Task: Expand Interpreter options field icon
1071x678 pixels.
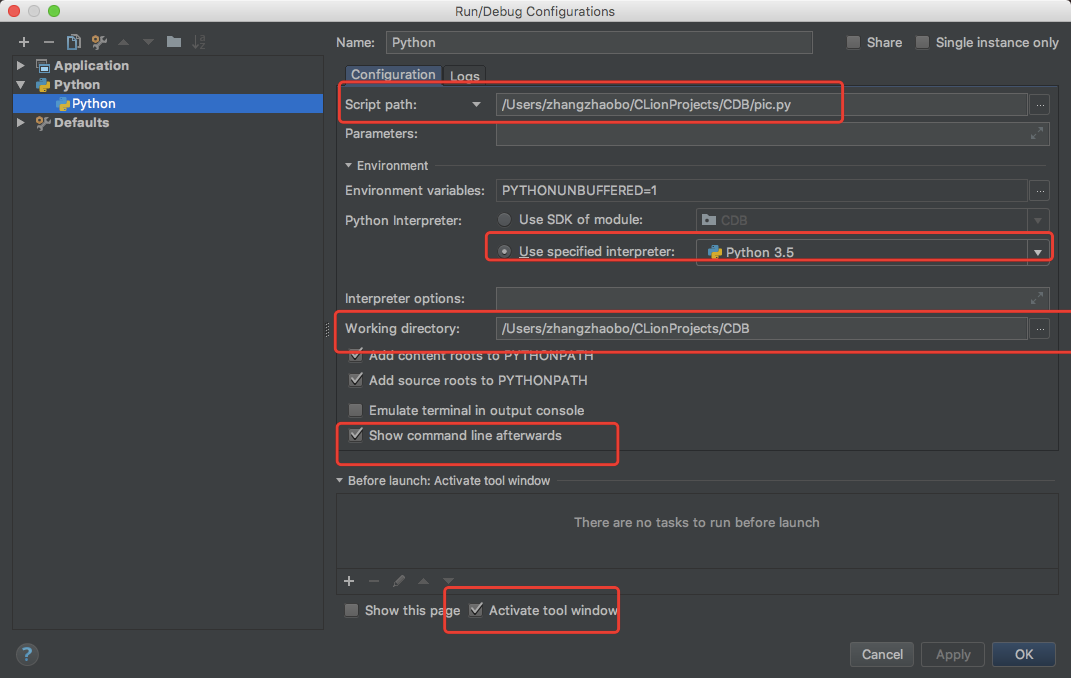Action: [x=1037, y=298]
